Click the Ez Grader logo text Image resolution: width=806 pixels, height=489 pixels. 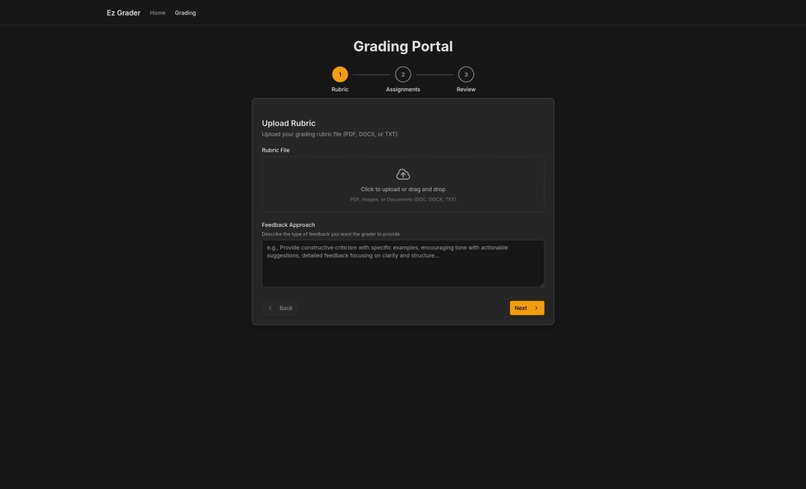pyautogui.click(x=123, y=13)
